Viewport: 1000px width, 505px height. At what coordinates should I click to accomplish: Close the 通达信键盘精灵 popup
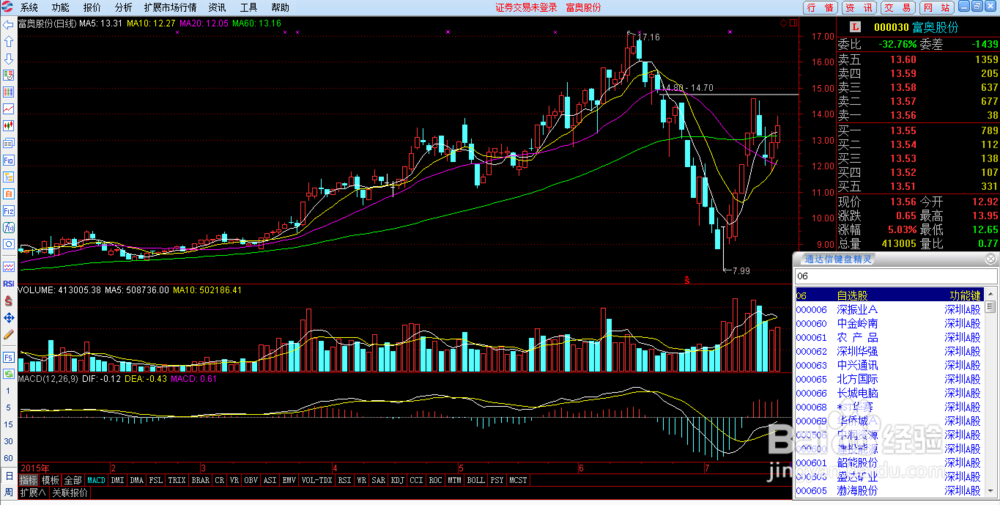click(990, 259)
